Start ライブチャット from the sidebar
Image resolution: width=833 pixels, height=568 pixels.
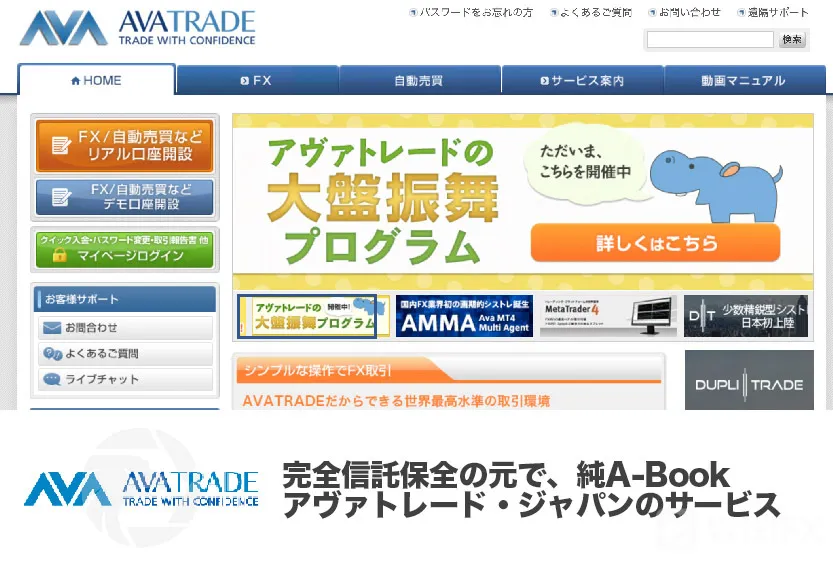tap(125, 379)
